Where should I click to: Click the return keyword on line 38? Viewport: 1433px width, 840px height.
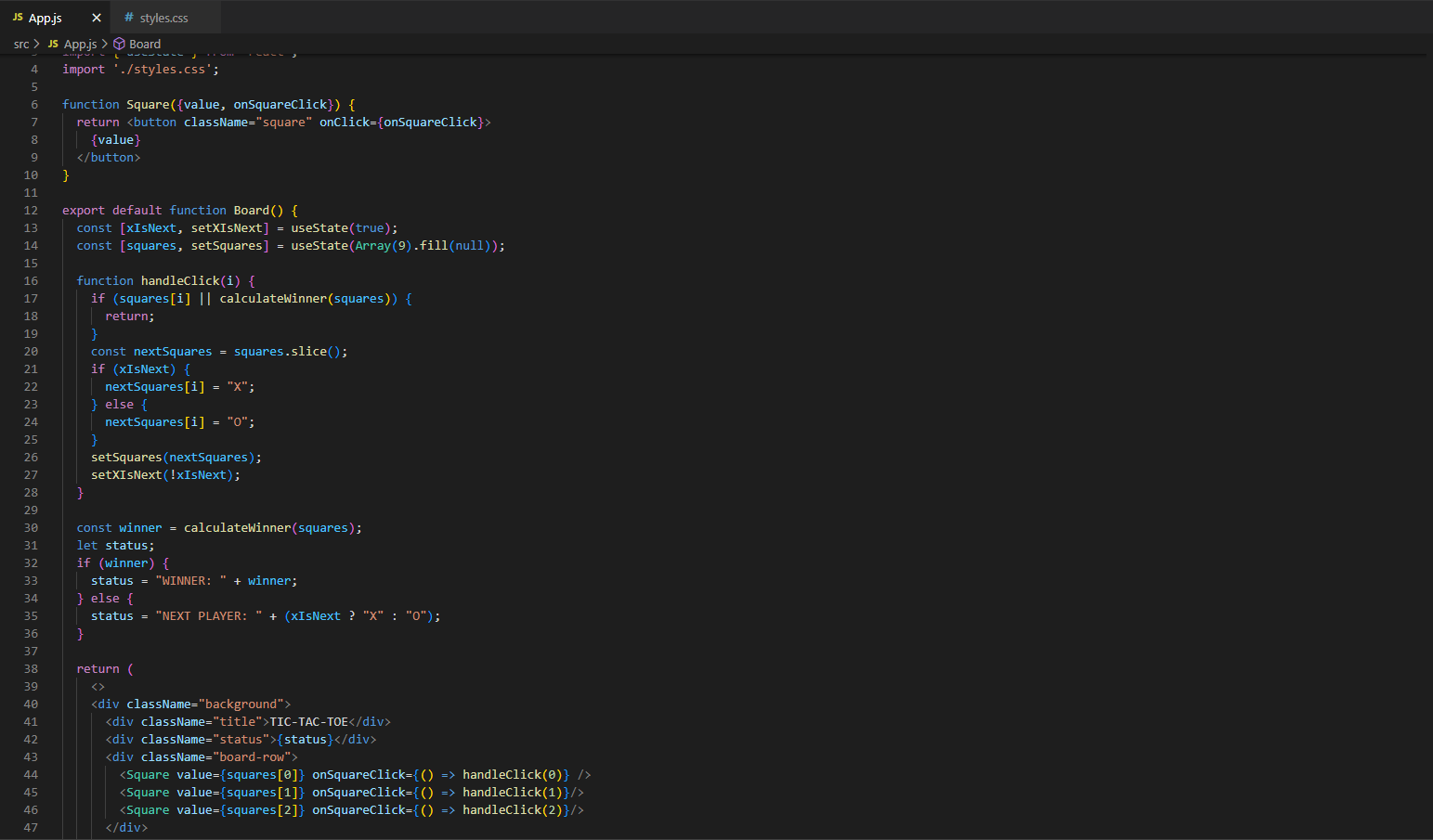(98, 669)
